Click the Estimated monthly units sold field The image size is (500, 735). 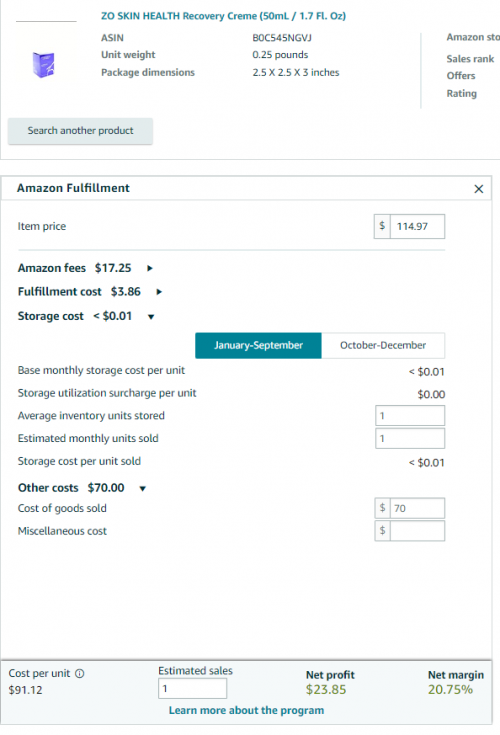[x=410, y=439]
